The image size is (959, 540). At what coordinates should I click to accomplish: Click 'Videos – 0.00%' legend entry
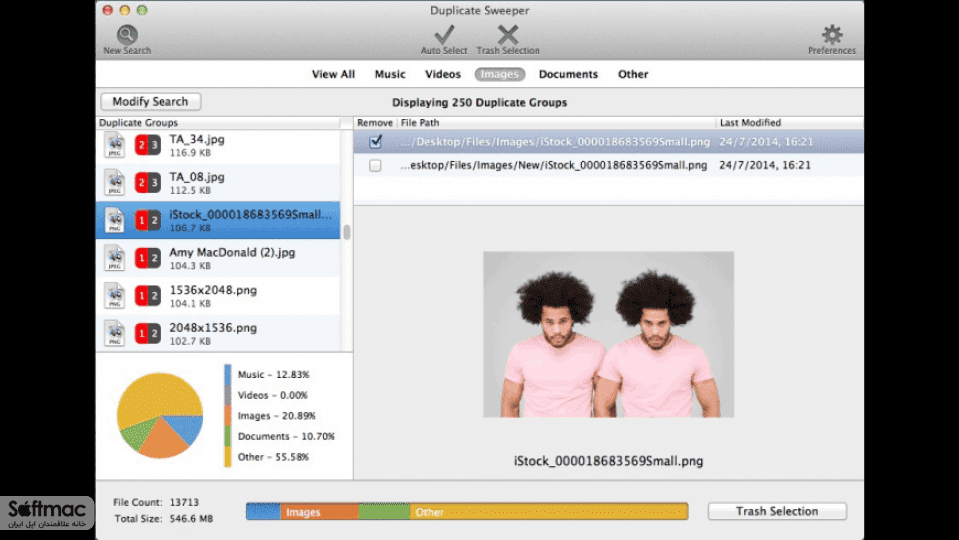(x=273, y=395)
